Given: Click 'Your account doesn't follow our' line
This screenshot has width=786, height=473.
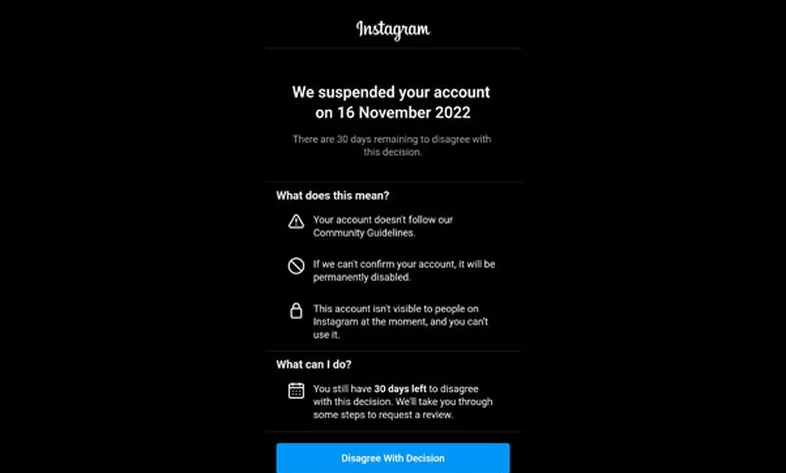Looking at the screenshot, I should 383,219.
